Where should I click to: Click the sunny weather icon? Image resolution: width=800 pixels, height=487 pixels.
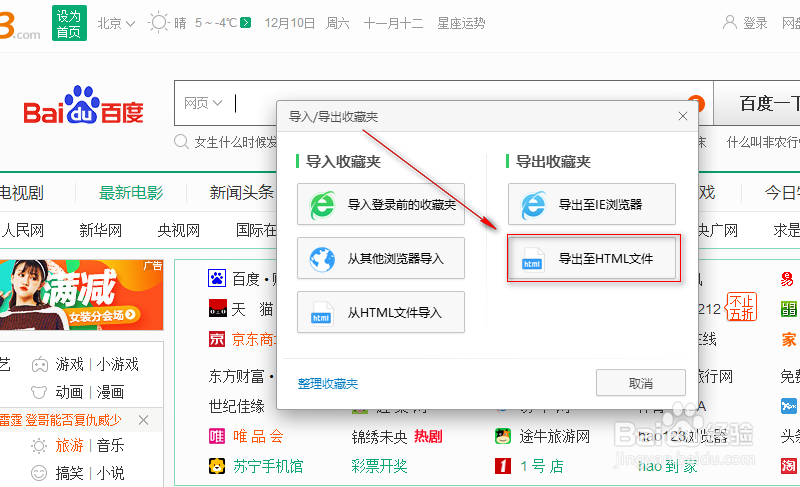[158, 23]
